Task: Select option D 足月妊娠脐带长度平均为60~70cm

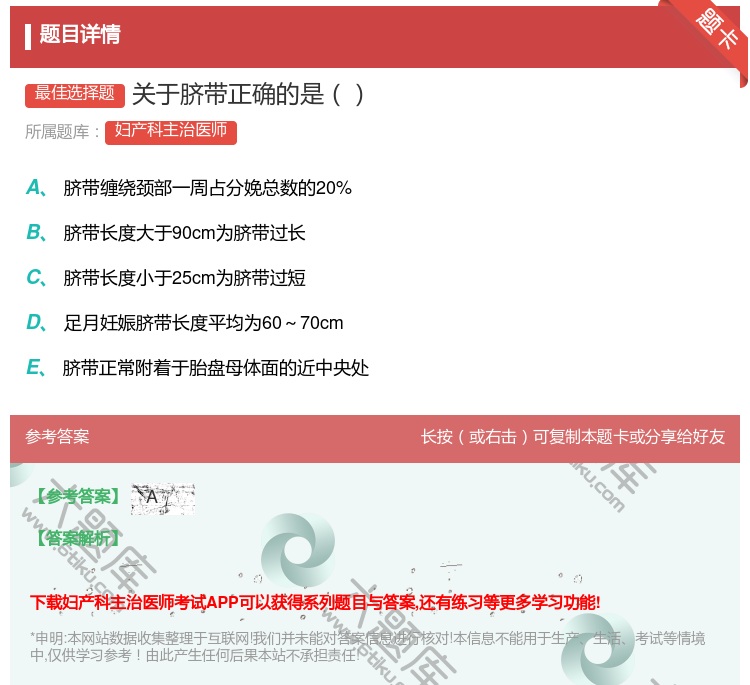Action: pos(185,323)
